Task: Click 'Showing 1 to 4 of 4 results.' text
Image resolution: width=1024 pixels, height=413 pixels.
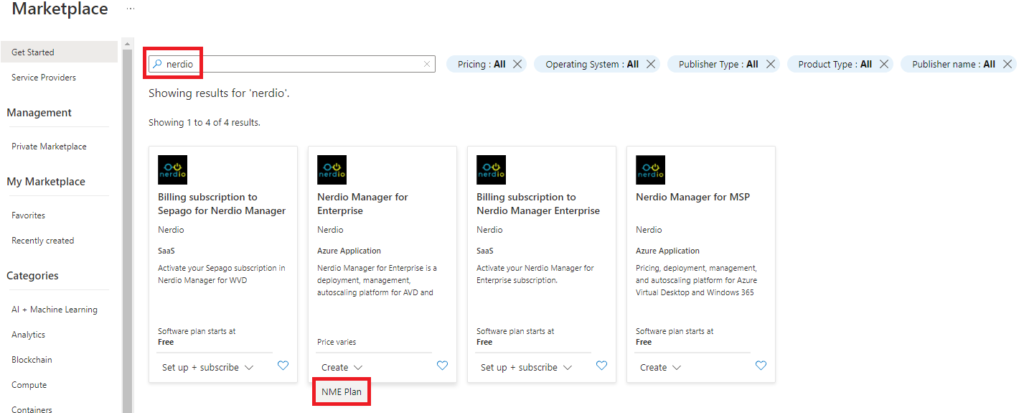Action: pos(204,122)
